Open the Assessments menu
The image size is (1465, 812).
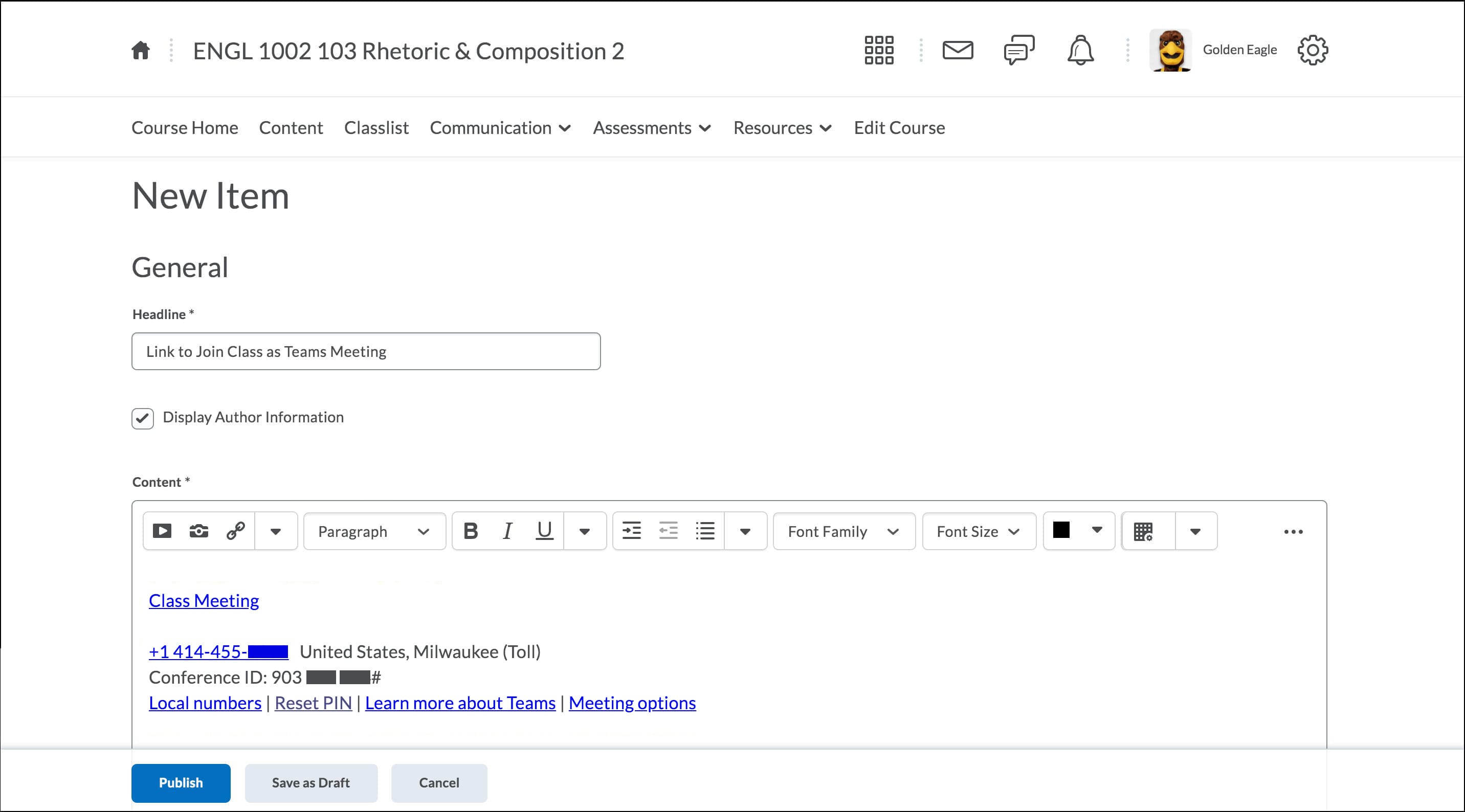pos(652,128)
